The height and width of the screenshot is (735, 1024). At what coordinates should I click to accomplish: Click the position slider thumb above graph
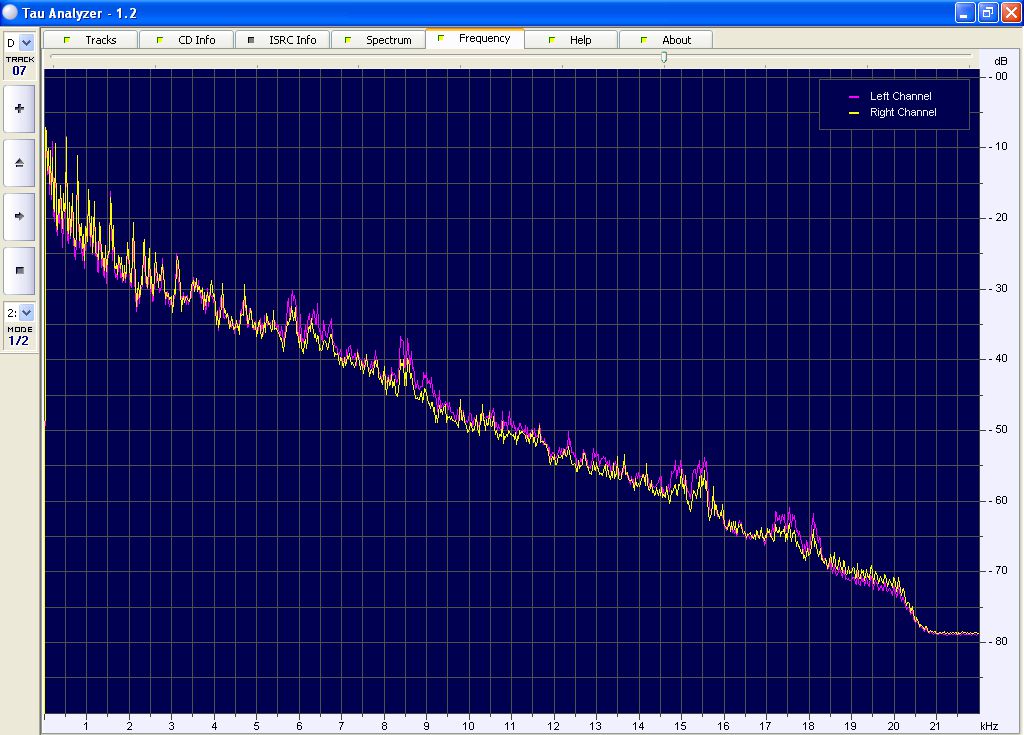point(664,57)
